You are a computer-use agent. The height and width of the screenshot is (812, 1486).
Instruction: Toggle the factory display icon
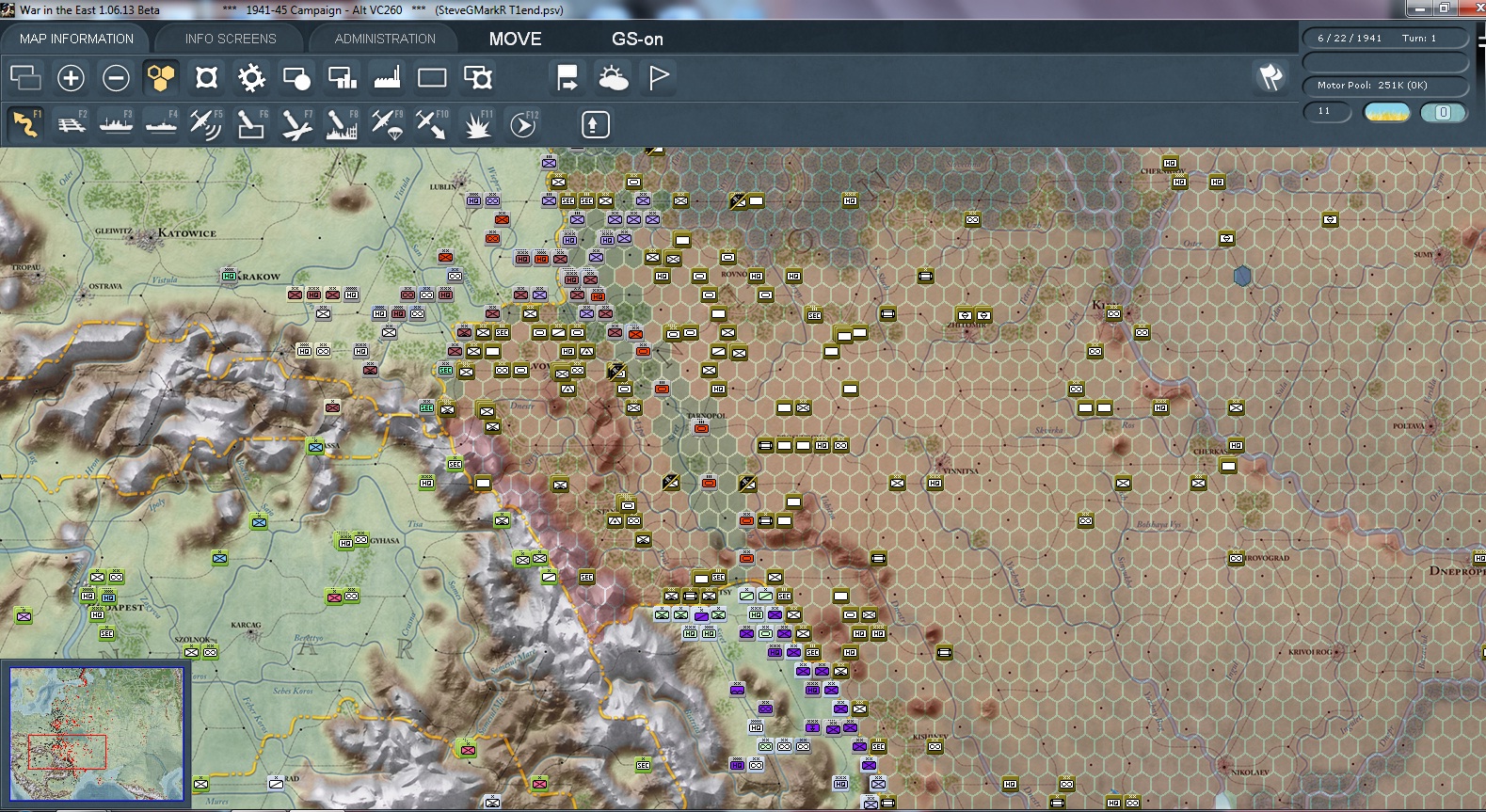387,77
